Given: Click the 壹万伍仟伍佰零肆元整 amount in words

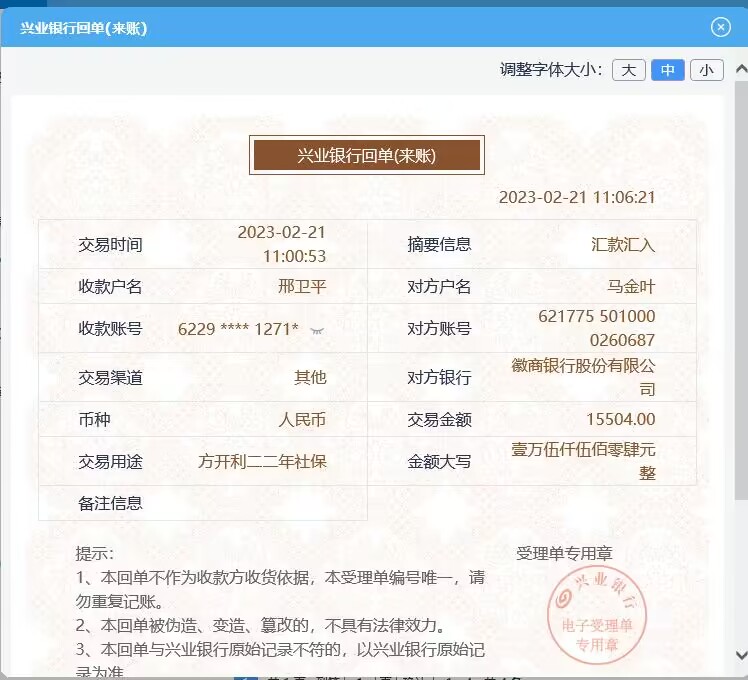Looking at the screenshot, I should click(x=583, y=460).
